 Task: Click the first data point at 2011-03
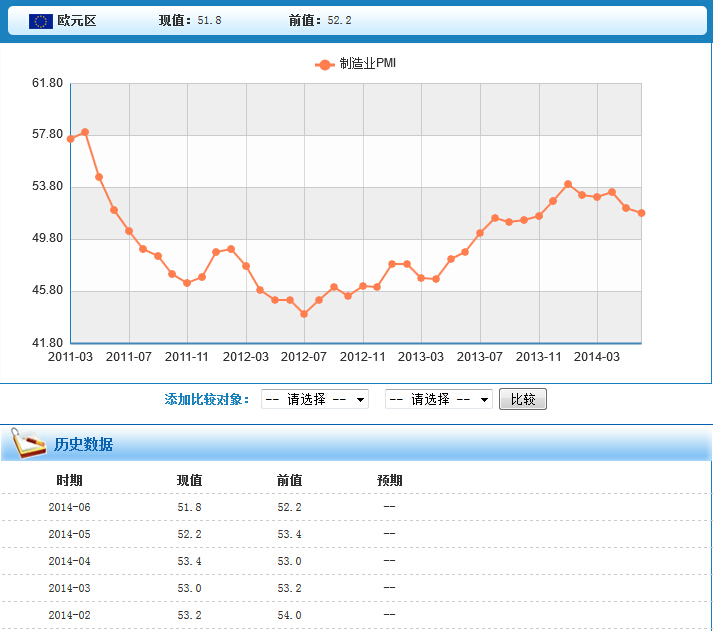pyautogui.click(x=70, y=139)
